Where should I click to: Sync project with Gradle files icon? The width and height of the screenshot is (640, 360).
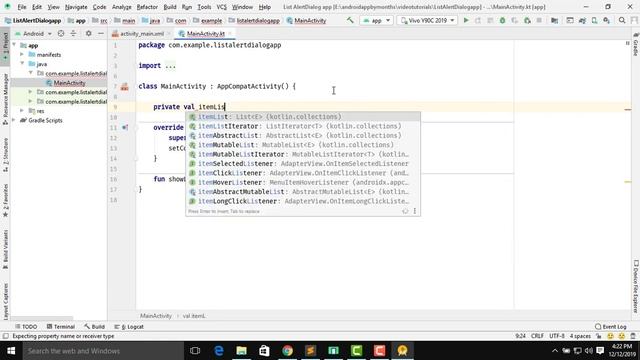(582, 20)
